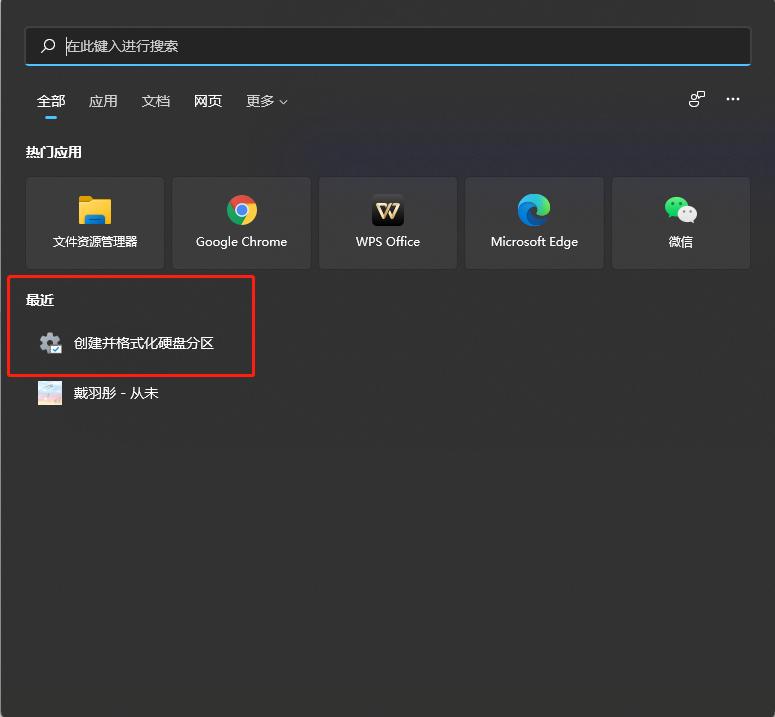Viewport: 775px width, 717px height.
Task: Expand the 更多 dropdown
Action: (267, 101)
